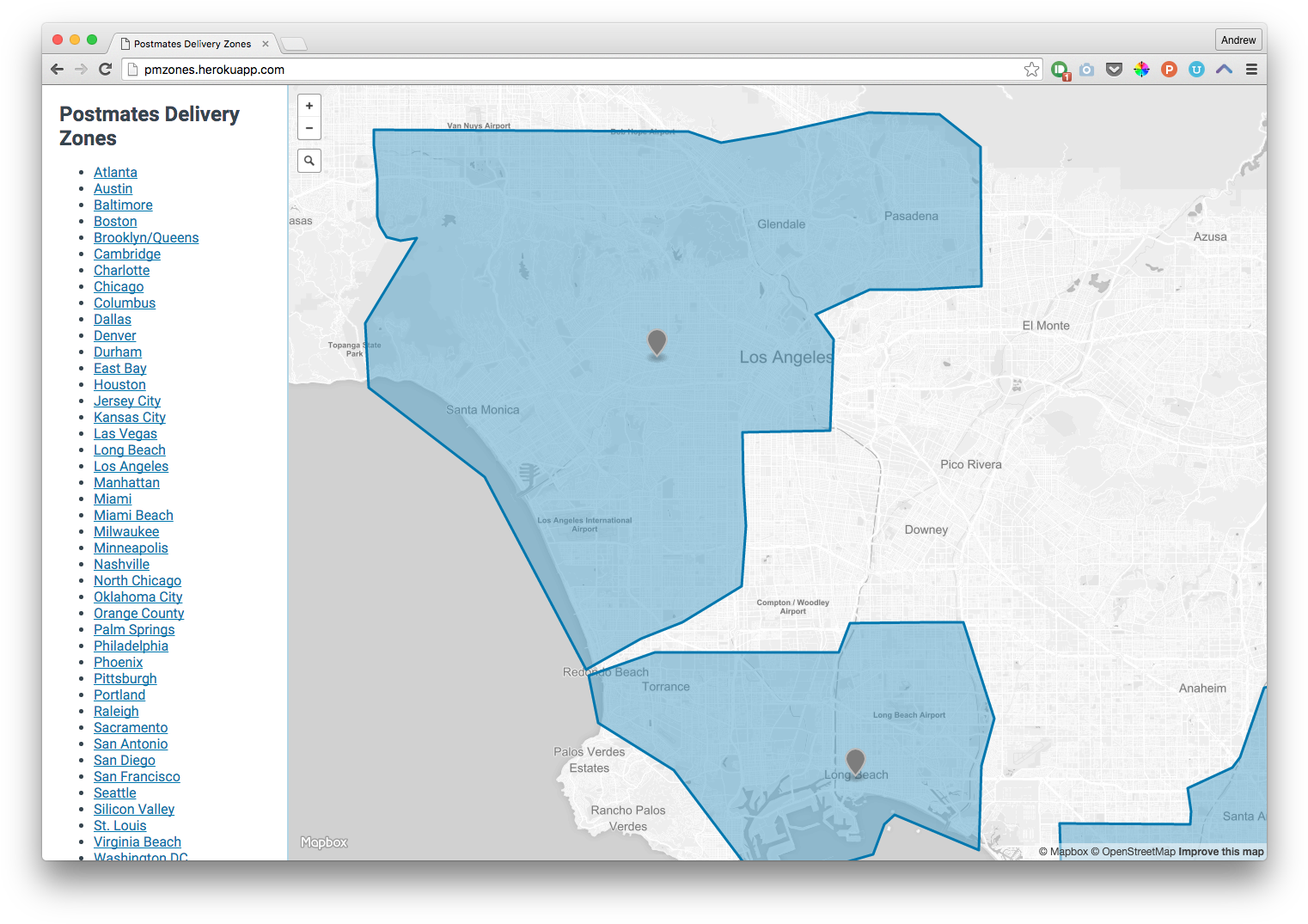Open a new browser tab
Screen dimensions: 1308x924
(x=294, y=45)
